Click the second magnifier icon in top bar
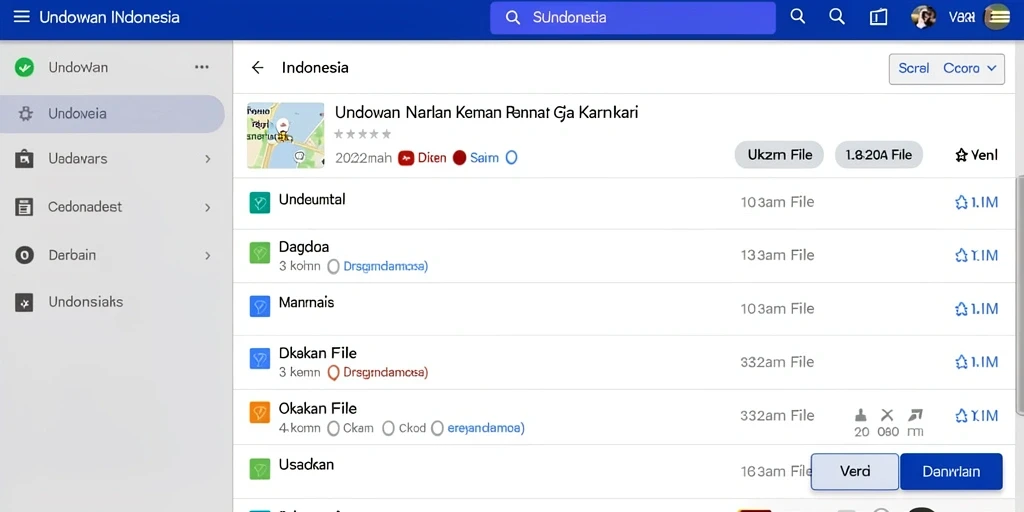 837,17
